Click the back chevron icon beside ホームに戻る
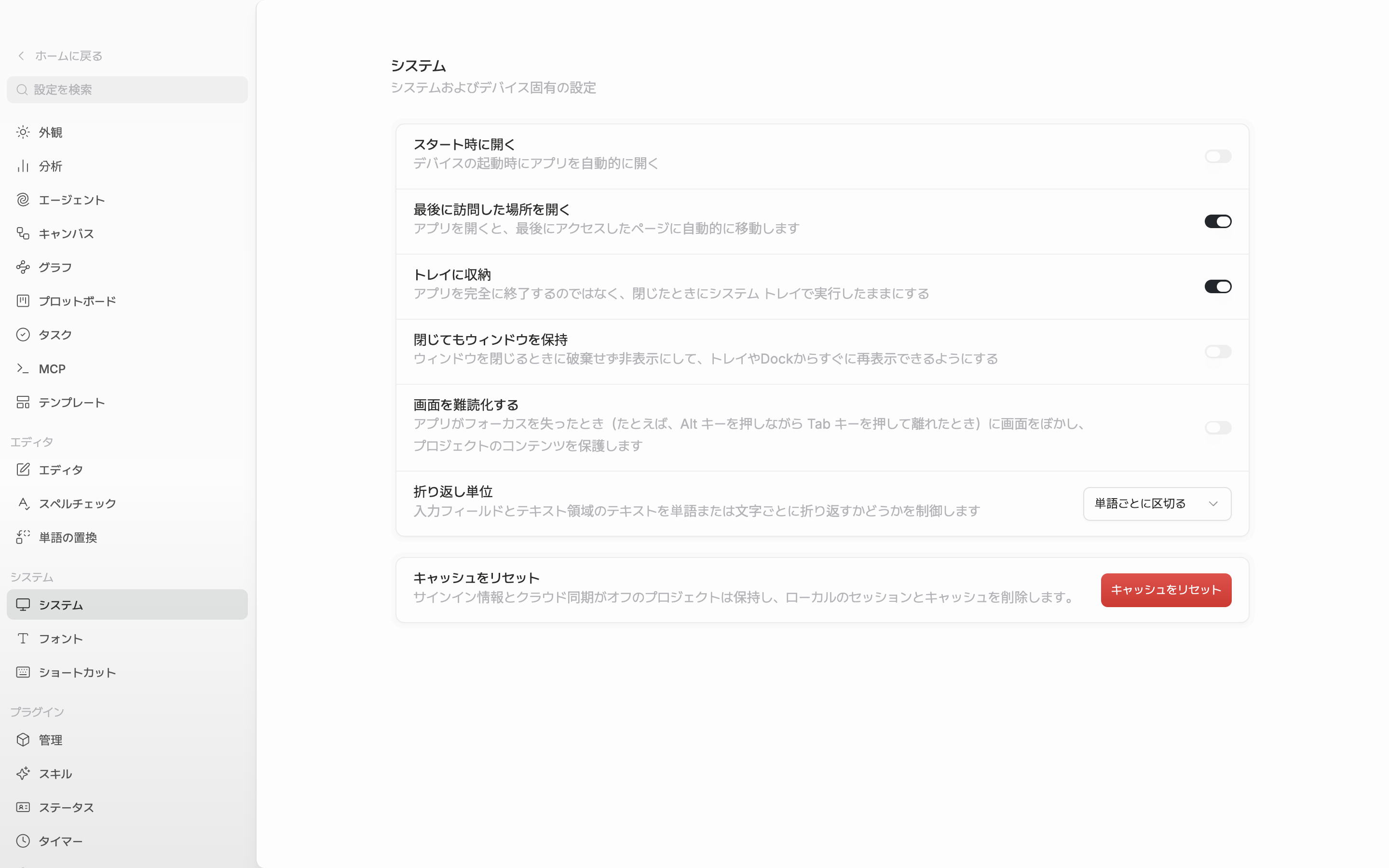The image size is (1389, 868). click(21, 55)
